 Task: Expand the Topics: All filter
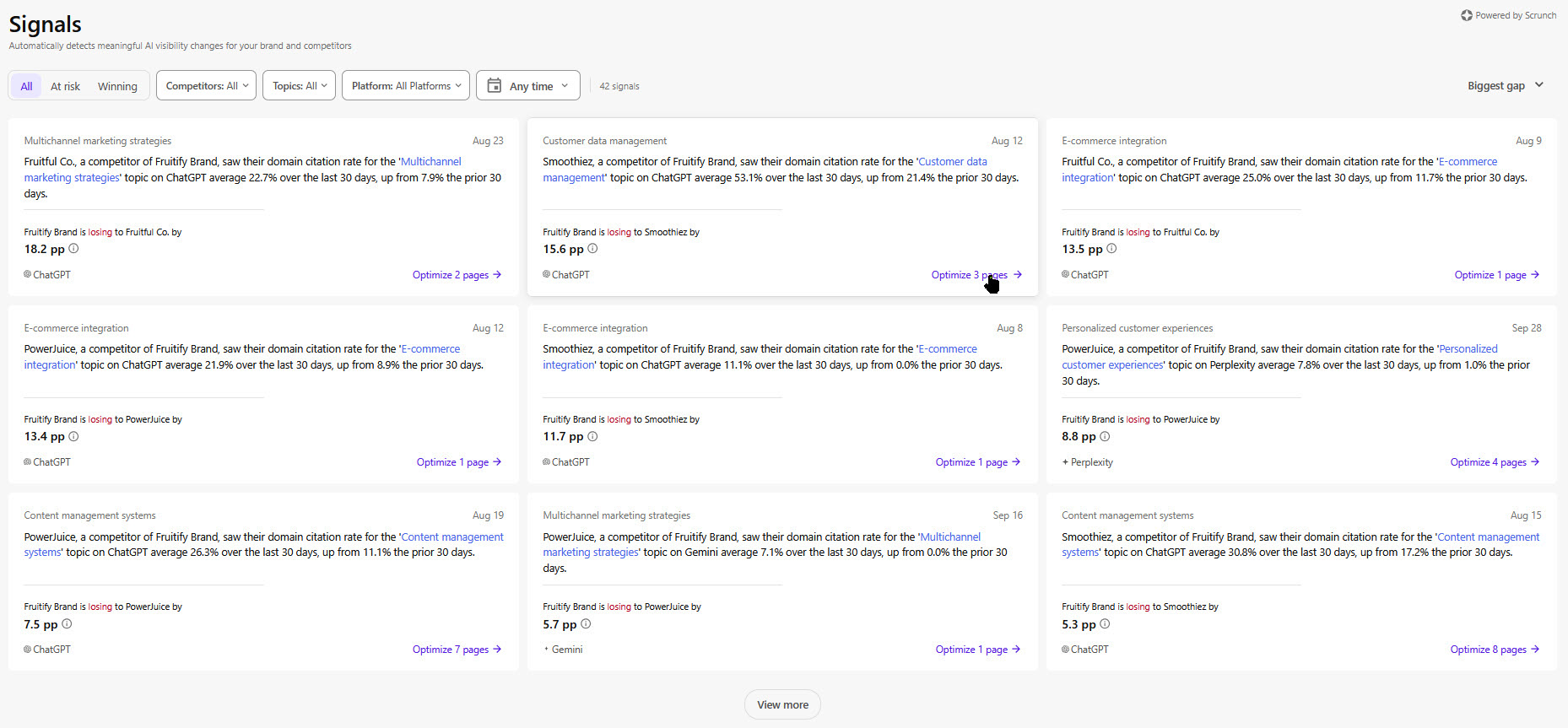(x=299, y=85)
